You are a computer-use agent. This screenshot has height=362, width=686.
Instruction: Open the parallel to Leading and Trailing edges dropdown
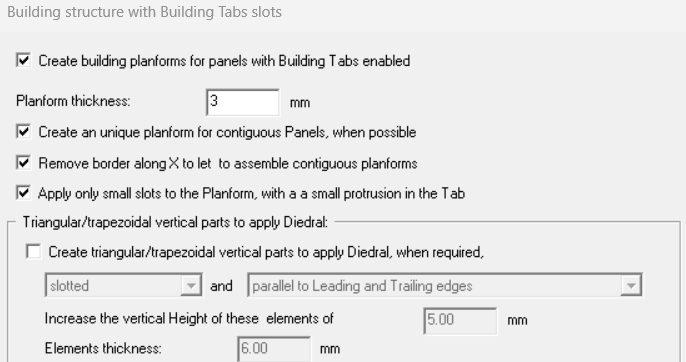445,285
